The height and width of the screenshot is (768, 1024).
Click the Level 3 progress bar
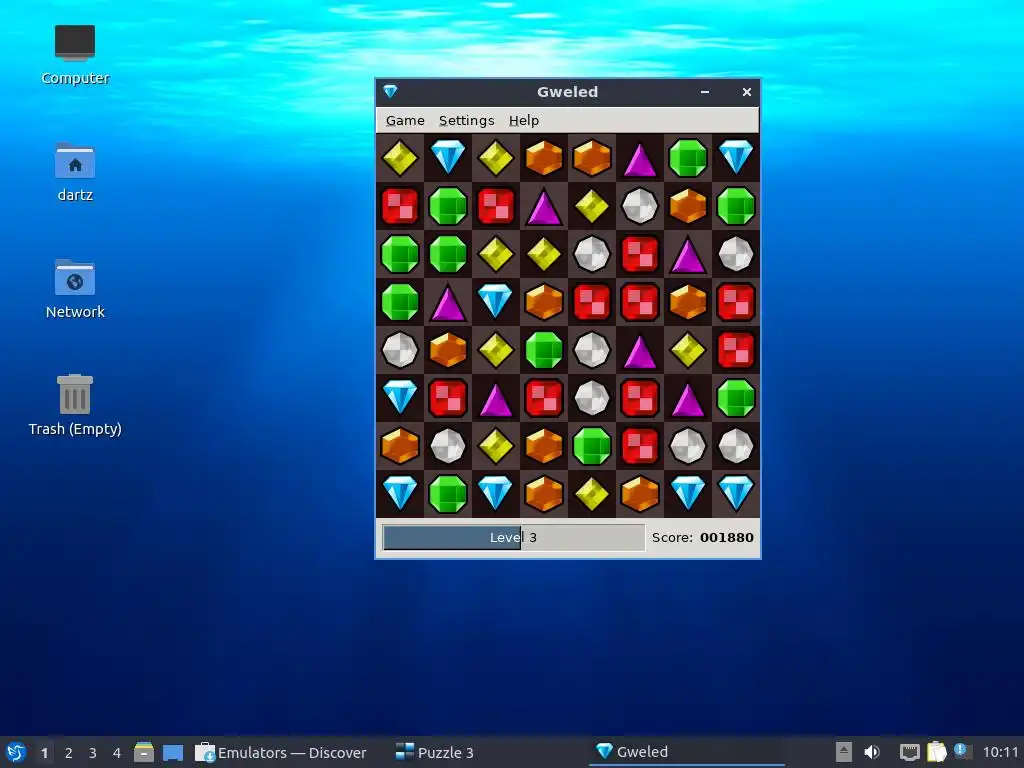pos(514,537)
